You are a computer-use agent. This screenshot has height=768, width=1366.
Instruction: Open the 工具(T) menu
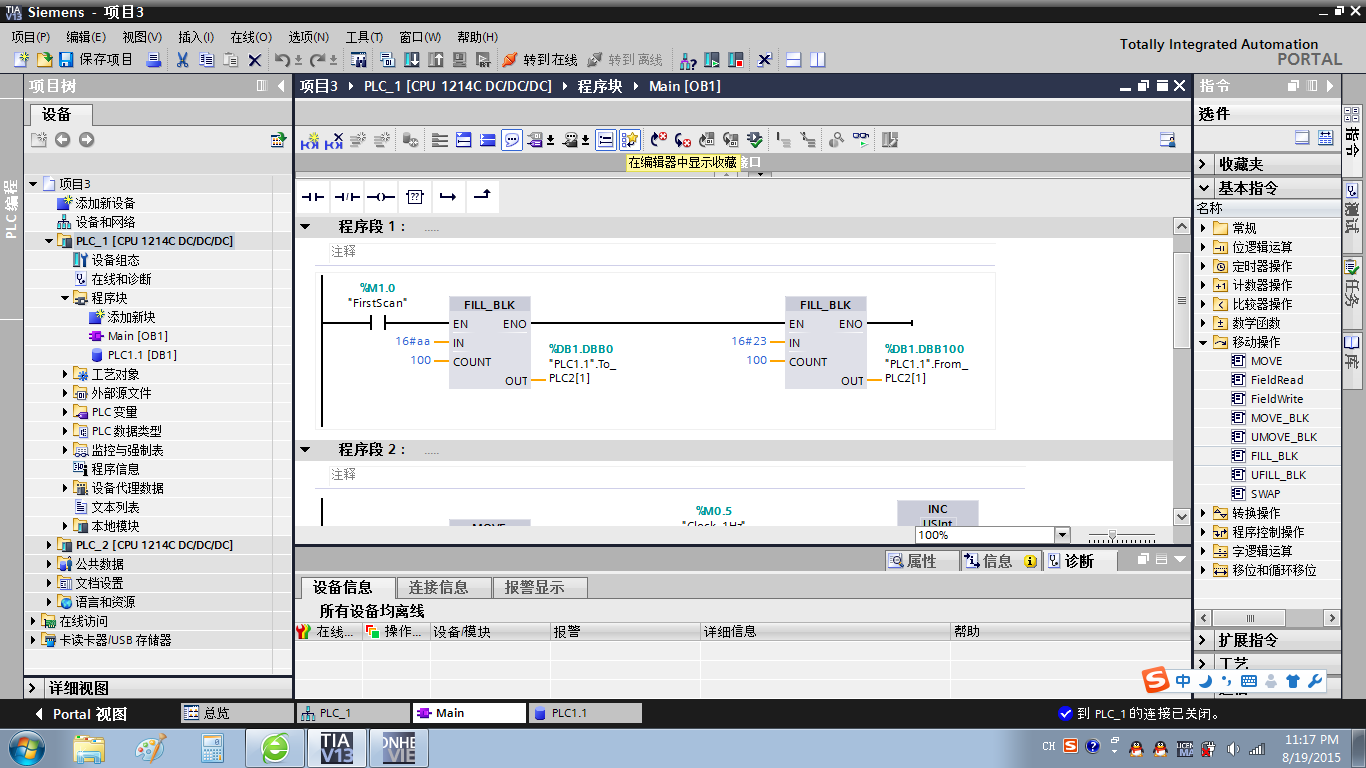click(364, 37)
